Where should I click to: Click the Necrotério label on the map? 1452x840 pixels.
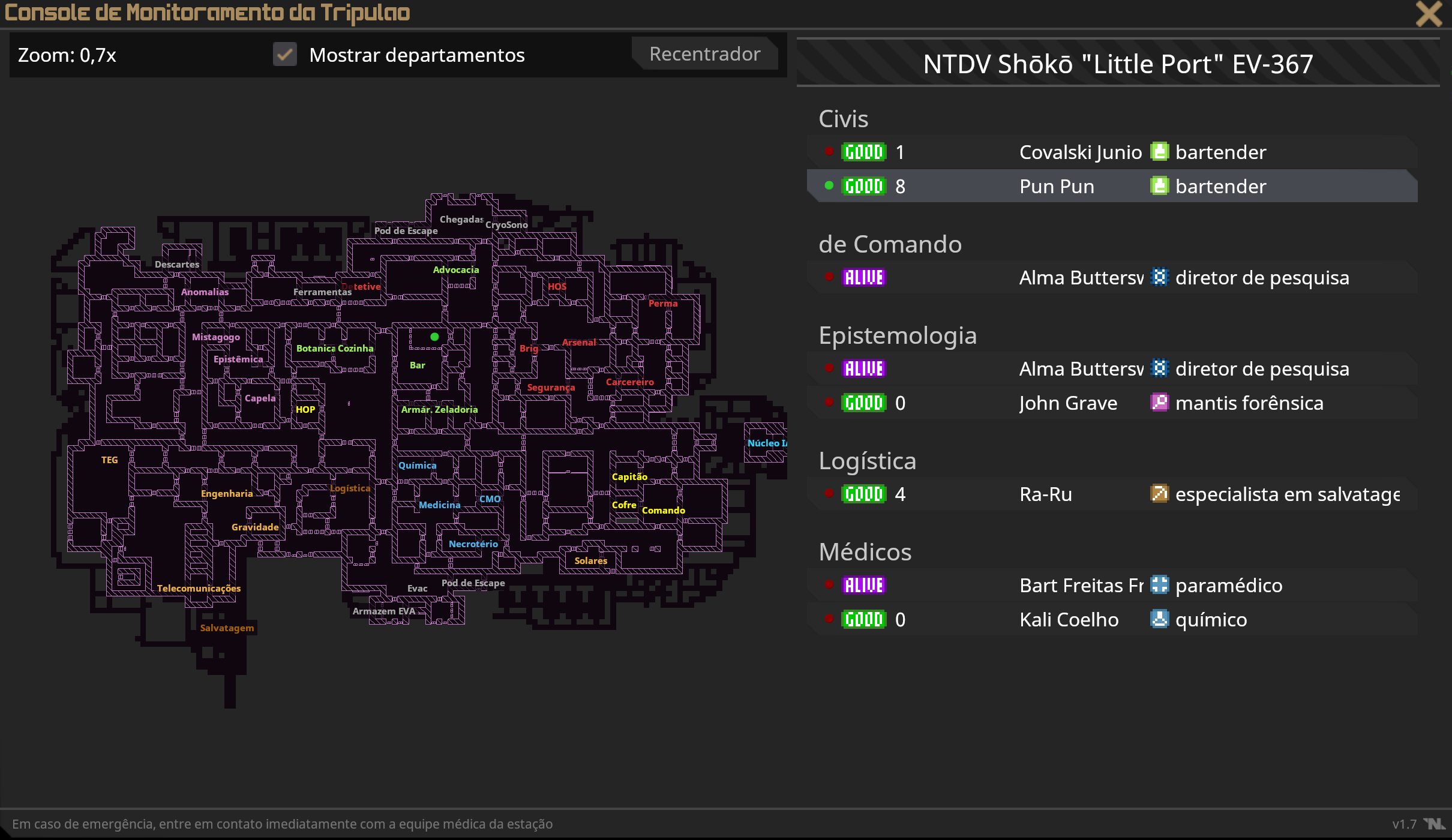473,544
